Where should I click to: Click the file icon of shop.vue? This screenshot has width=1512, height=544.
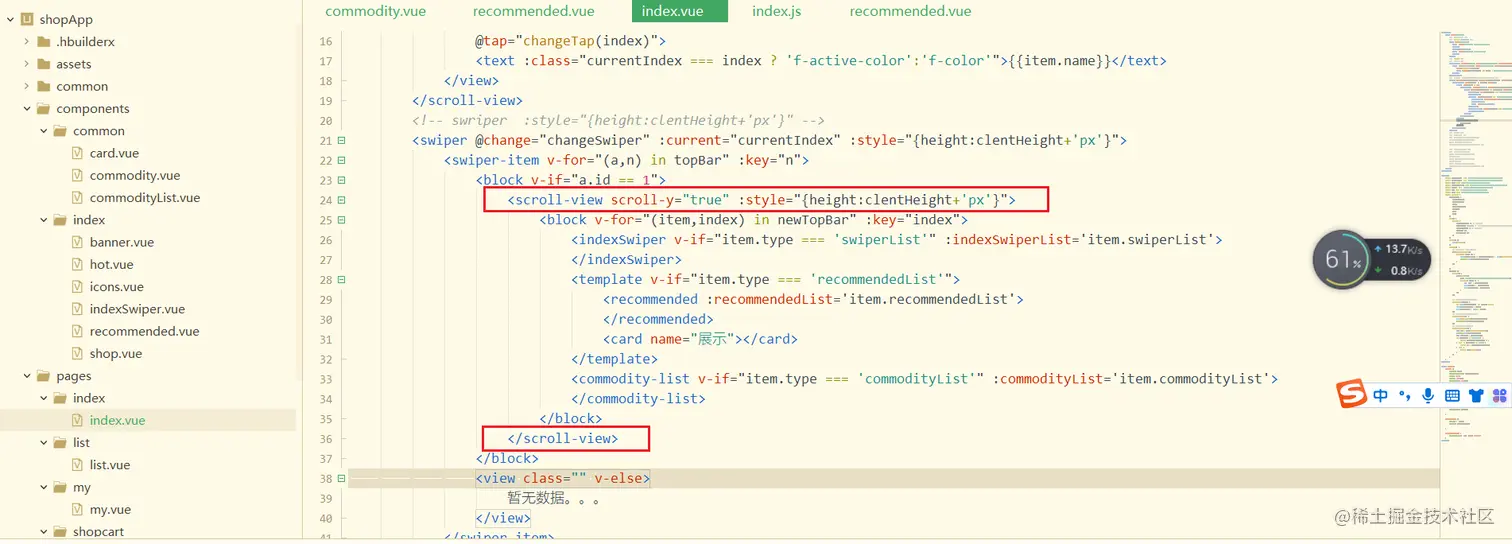point(78,353)
